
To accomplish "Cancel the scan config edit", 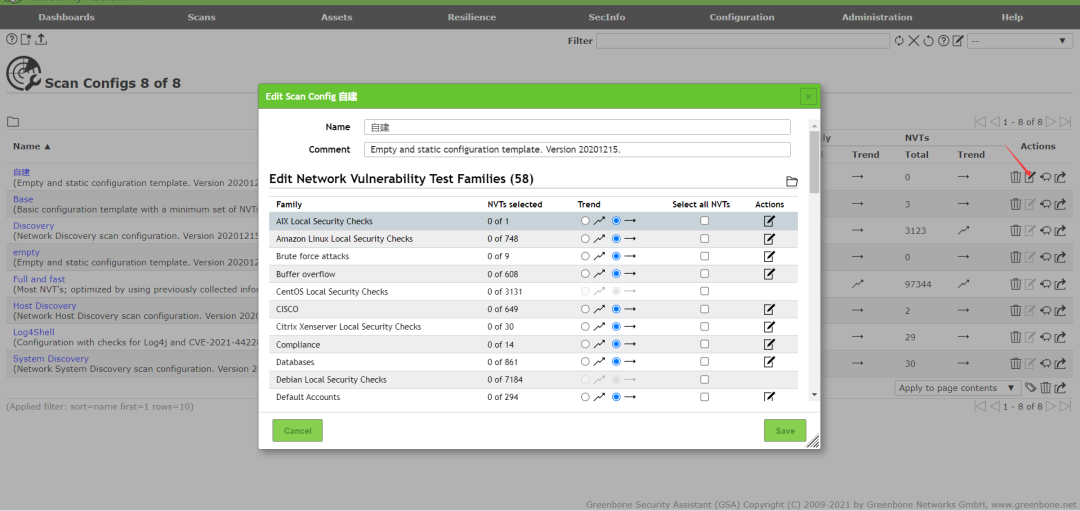I will point(298,430).
